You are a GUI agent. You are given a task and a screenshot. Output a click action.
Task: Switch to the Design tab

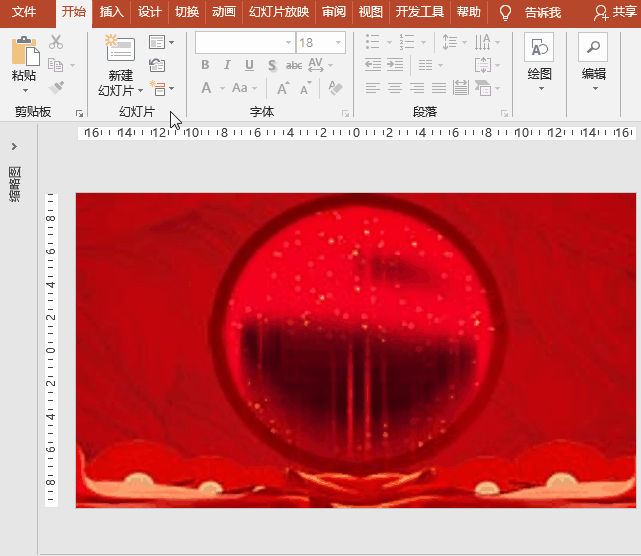(x=149, y=12)
